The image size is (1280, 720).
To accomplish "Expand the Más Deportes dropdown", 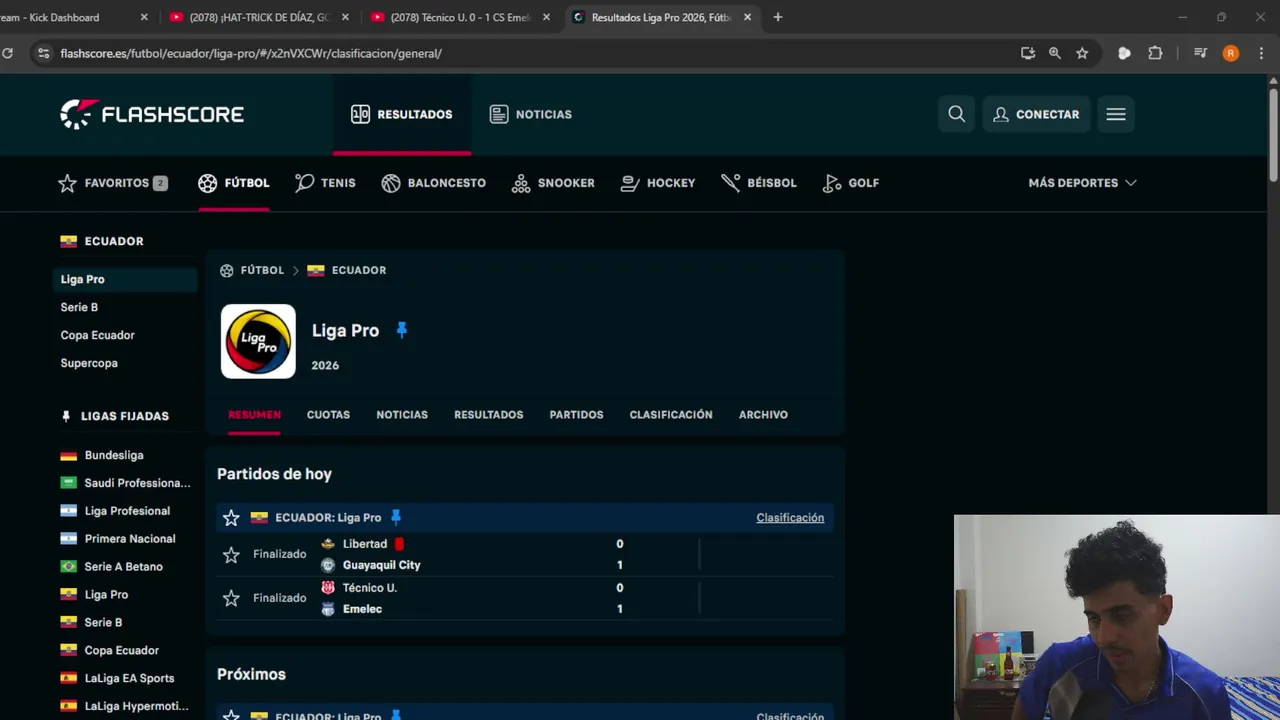I will pos(1082,183).
